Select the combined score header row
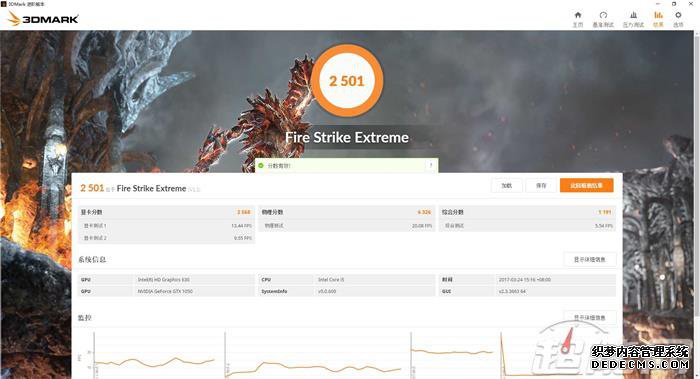This screenshot has height=379, width=700. coord(527,212)
